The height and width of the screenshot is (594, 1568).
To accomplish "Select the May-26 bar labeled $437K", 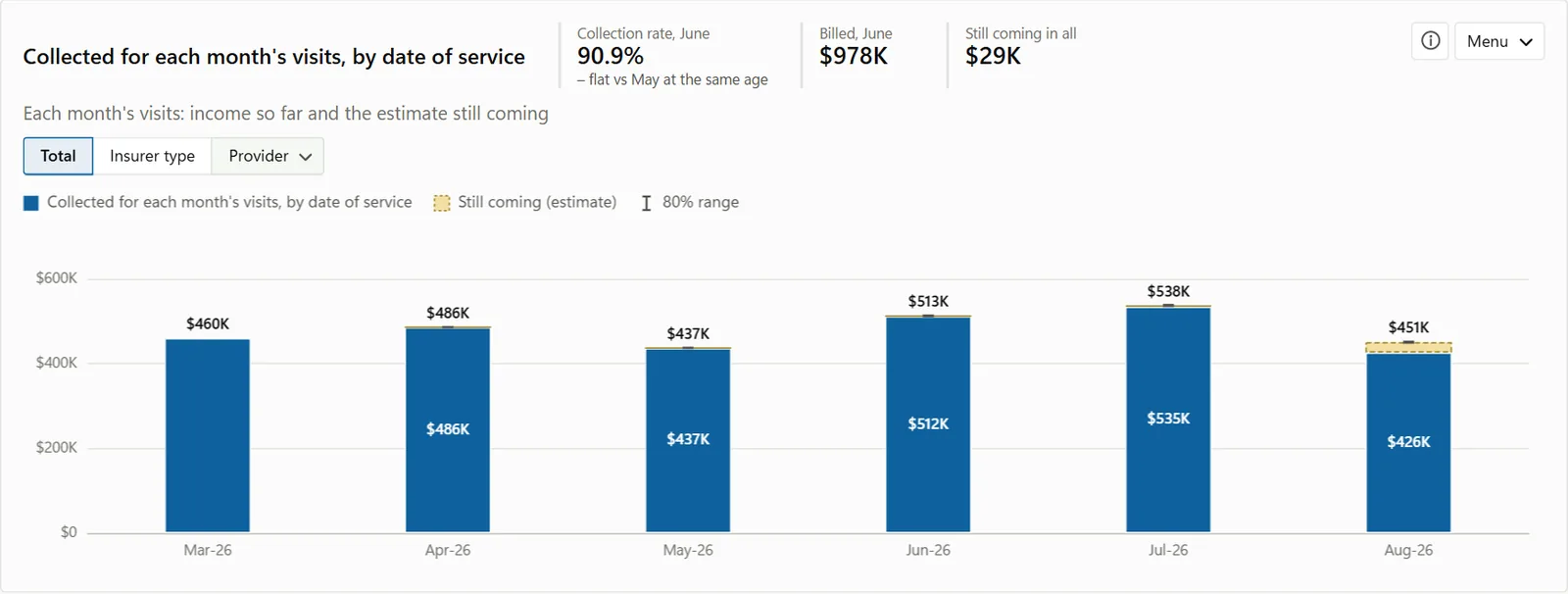I will (688, 441).
